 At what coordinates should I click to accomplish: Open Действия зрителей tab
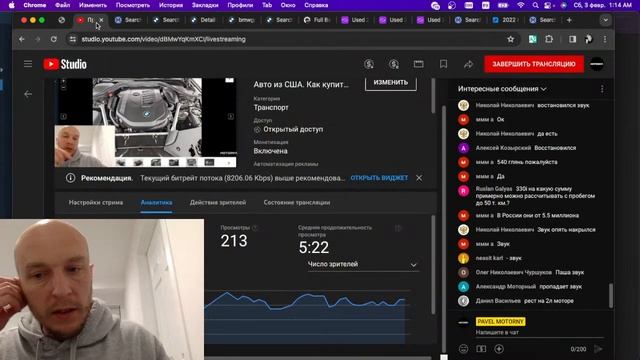coord(218,202)
